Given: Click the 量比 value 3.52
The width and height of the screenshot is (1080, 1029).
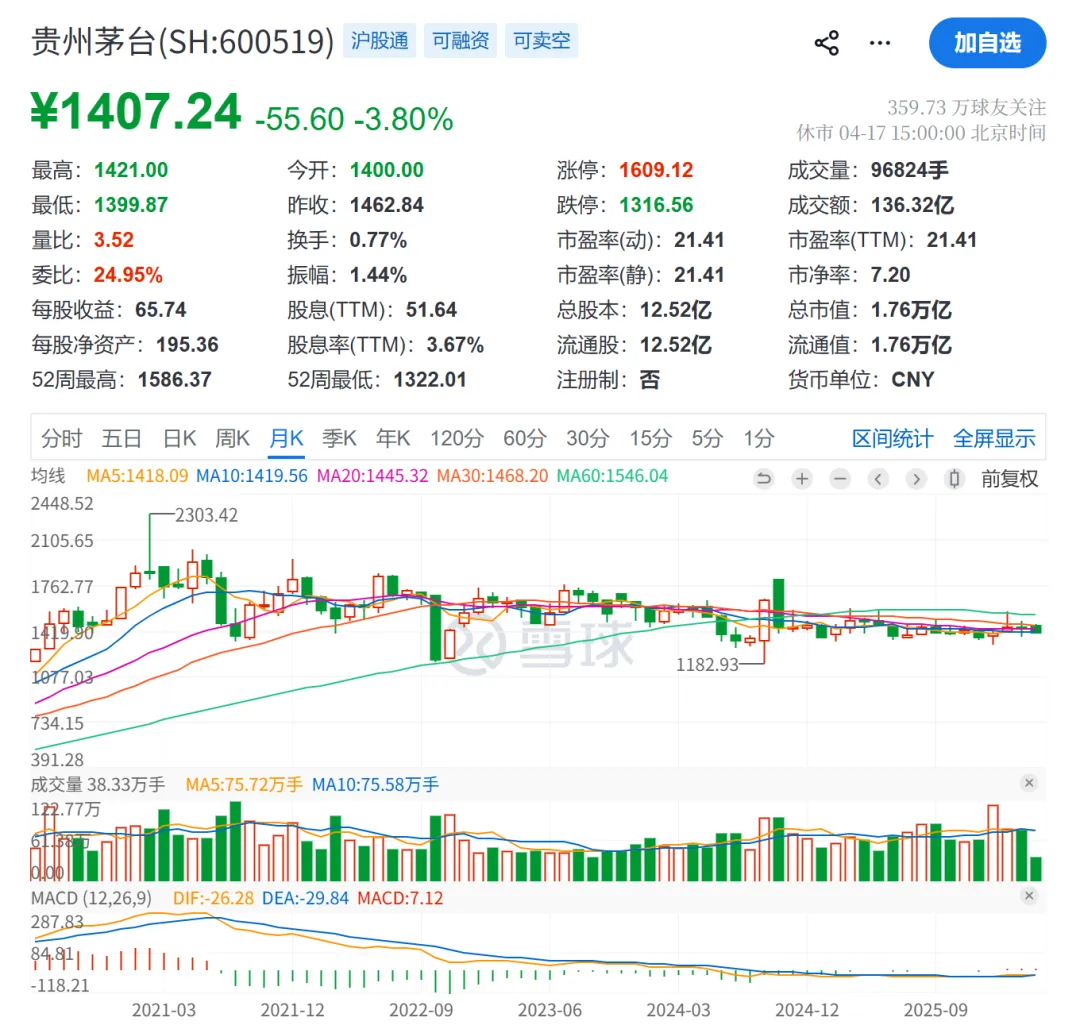Looking at the screenshot, I should click(114, 240).
